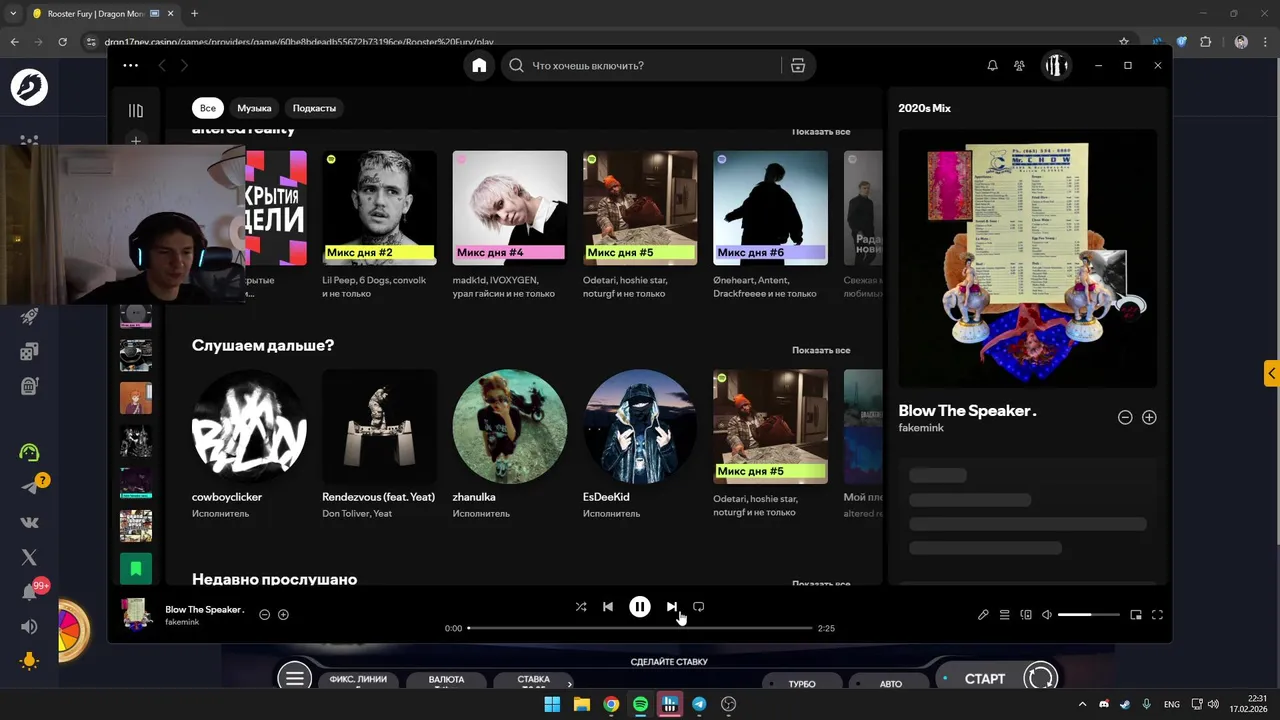
Task: Skip to previous track
Action: click(608, 606)
